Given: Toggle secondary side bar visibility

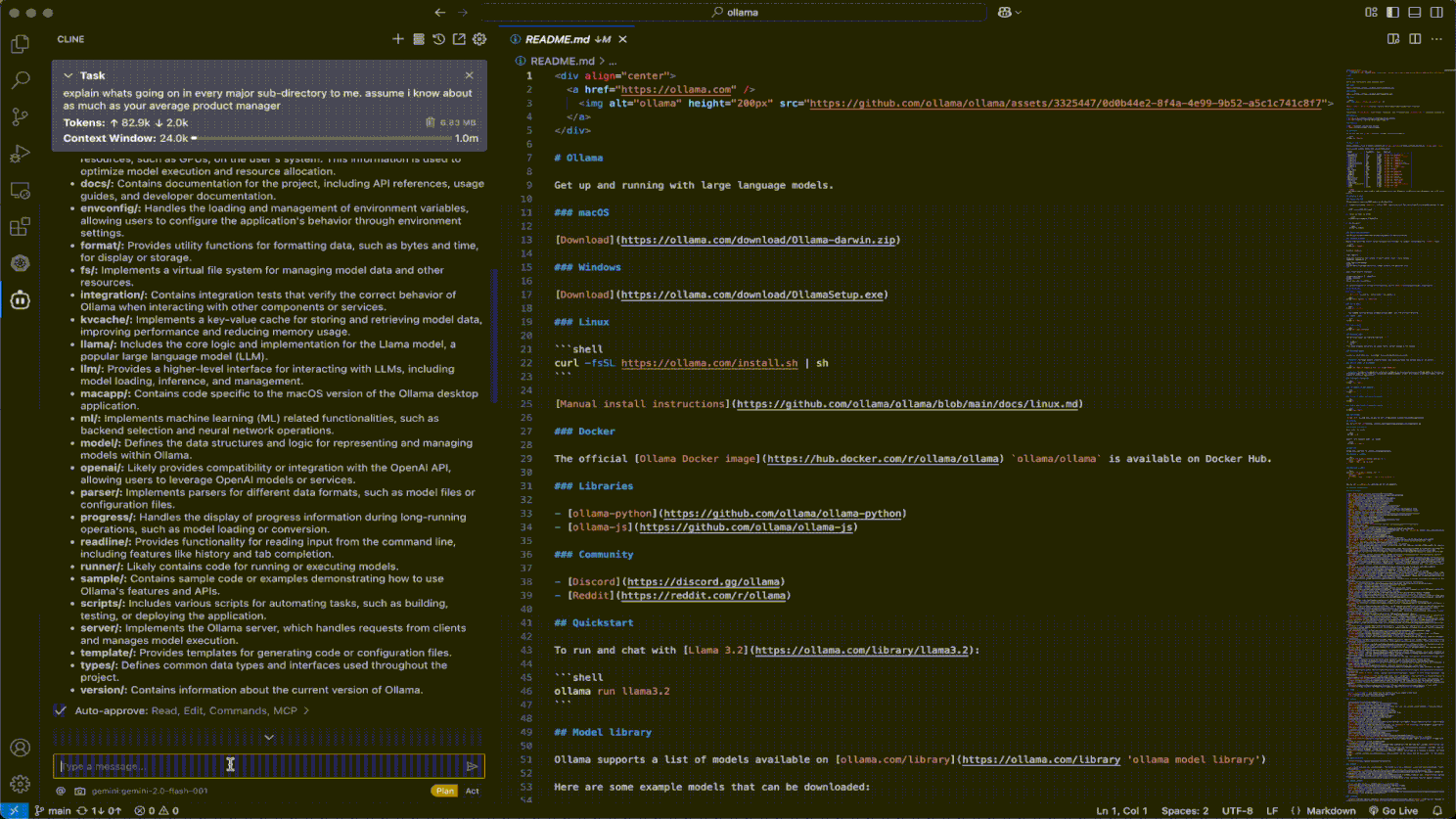Looking at the screenshot, I should pyautogui.click(x=1436, y=13).
